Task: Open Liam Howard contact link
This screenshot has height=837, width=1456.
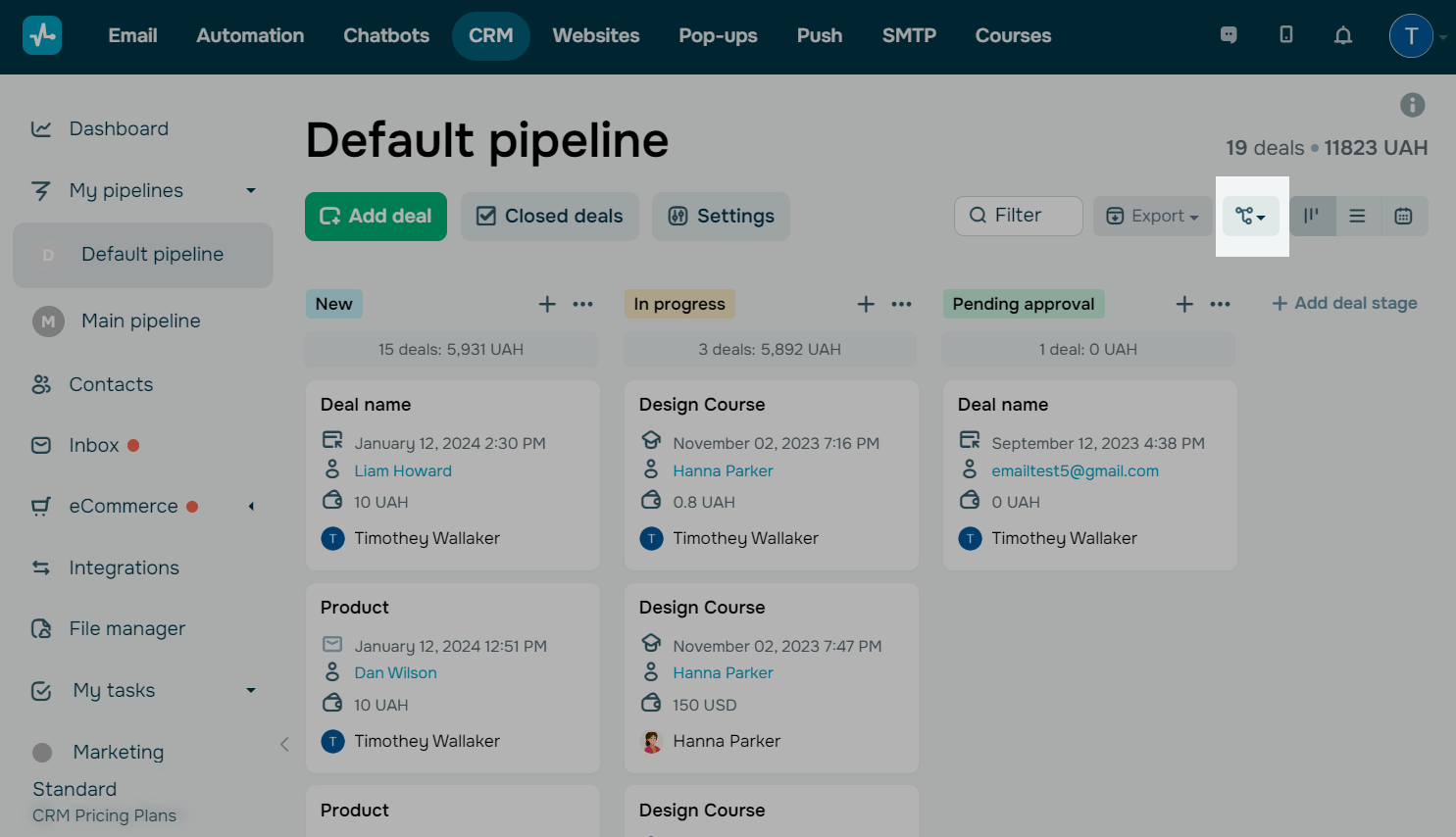Action: tap(403, 470)
